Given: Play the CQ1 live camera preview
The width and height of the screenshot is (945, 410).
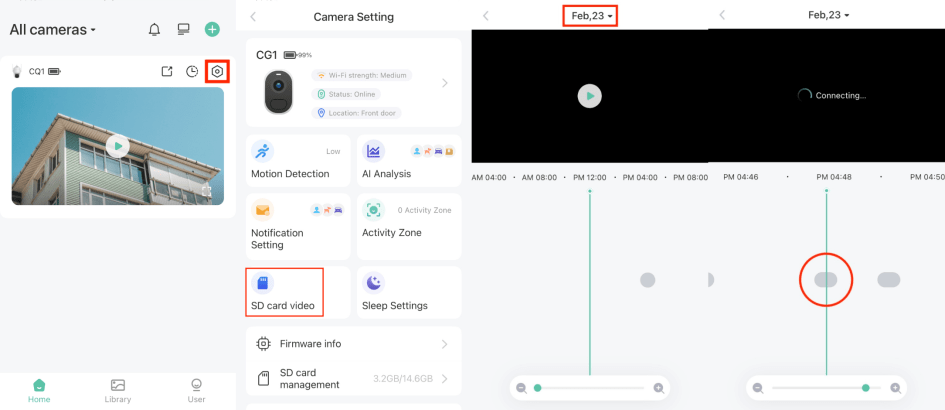Looking at the screenshot, I should (x=118, y=146).
